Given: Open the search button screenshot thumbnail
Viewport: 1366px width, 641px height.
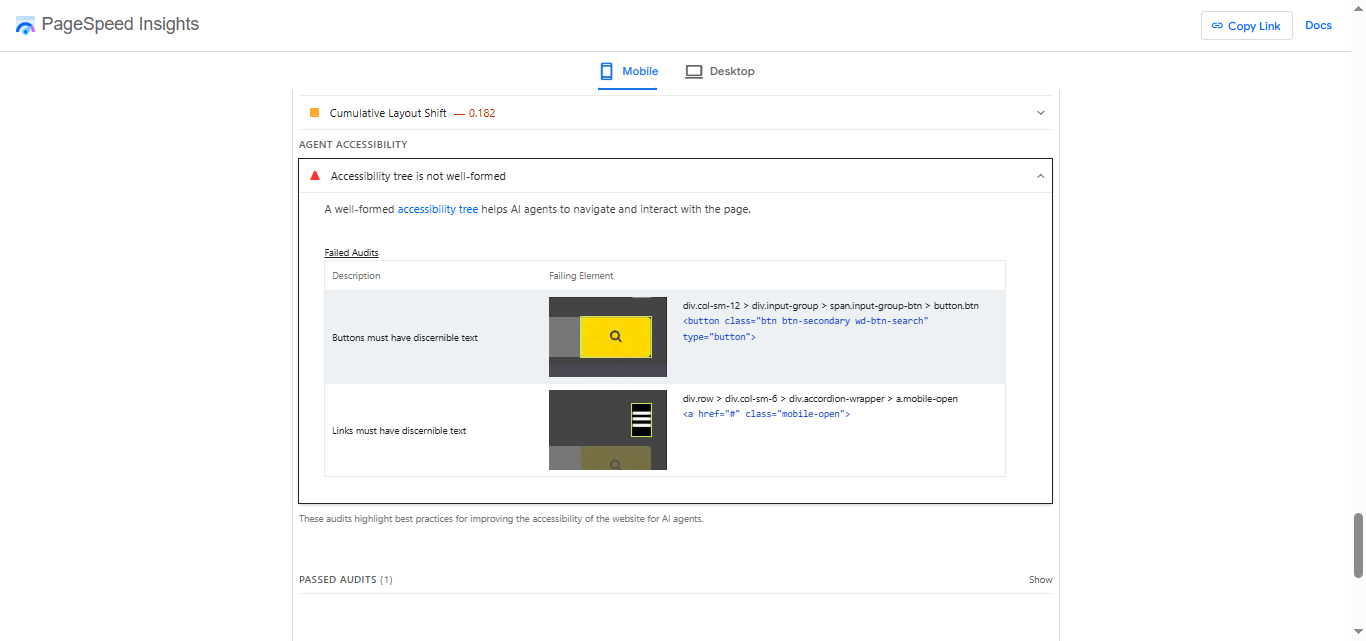Looking at the screenshot, I should [x=608, y=337].
